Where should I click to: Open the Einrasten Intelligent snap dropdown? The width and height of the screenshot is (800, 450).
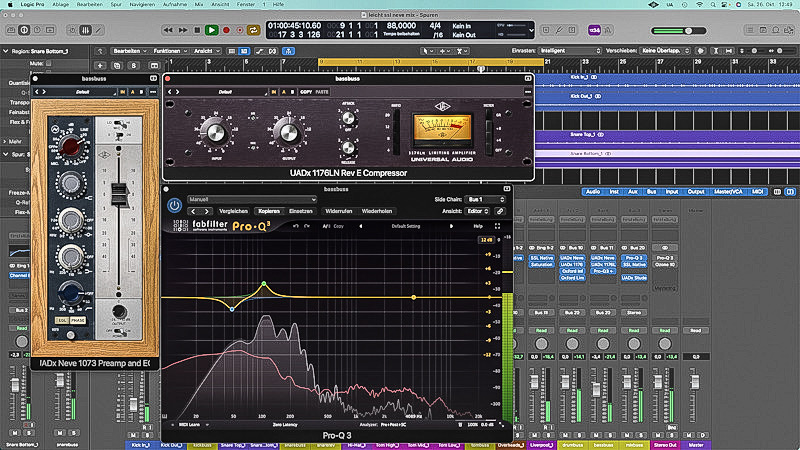[570, 51]
